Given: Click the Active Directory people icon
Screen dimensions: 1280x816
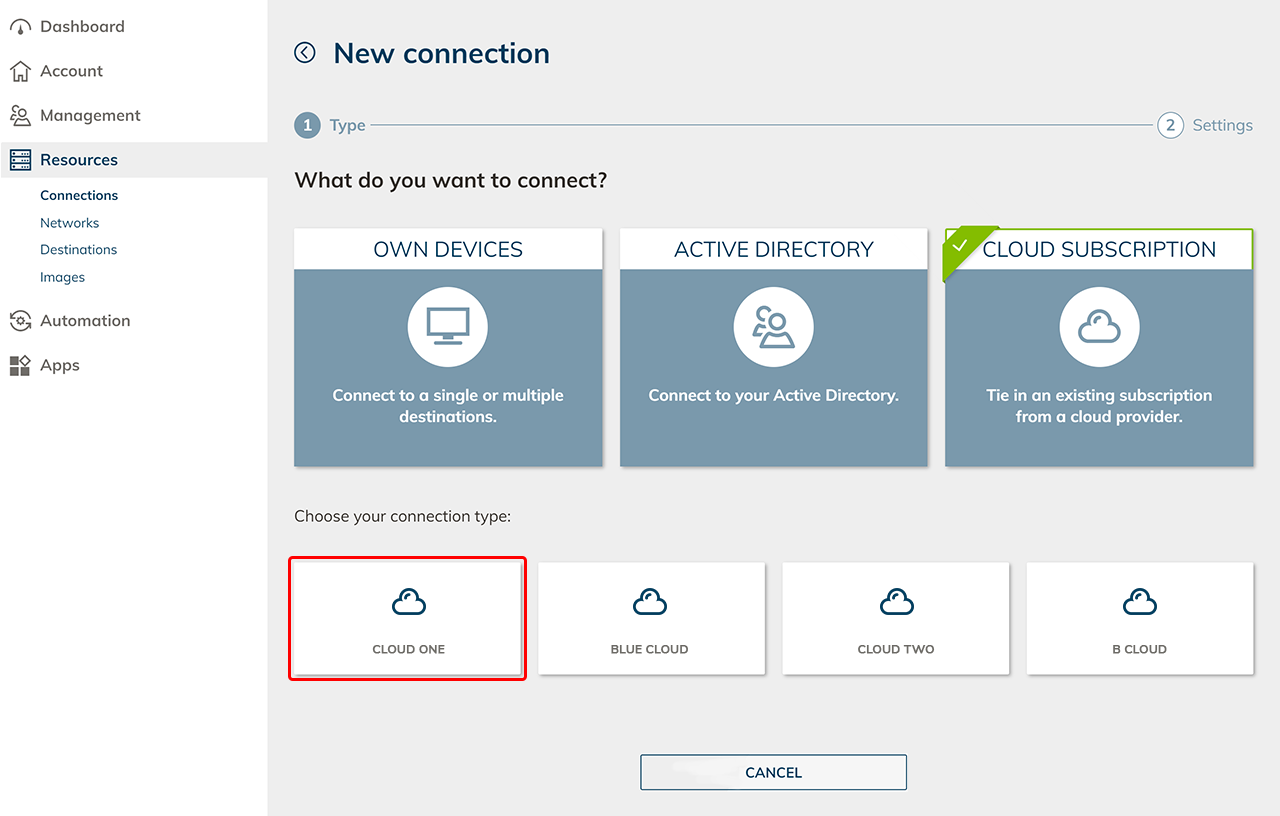Looking at the screenshot, I should (773, 327).
